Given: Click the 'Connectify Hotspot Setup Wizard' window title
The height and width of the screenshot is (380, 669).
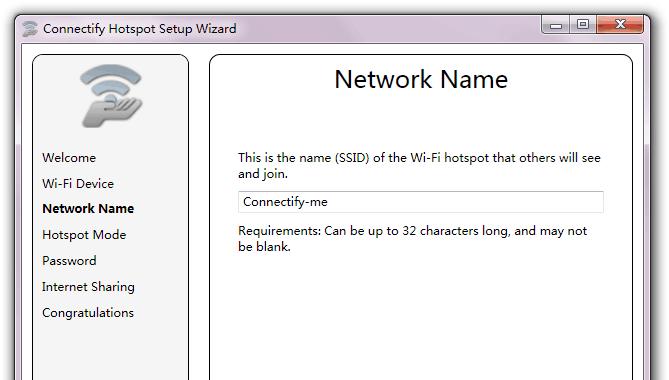Looking at the screenshot, I should click(x=140, y=29).
